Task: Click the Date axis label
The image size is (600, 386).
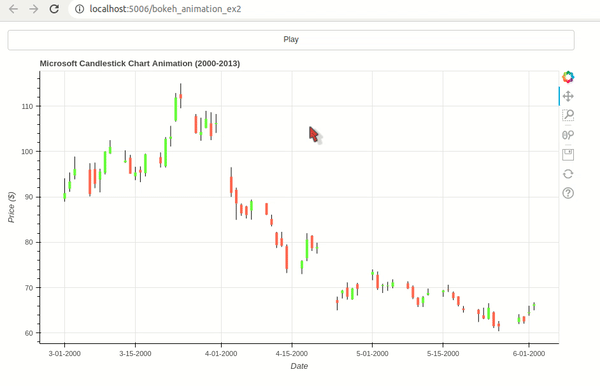Action: click(x=299, y=366)
